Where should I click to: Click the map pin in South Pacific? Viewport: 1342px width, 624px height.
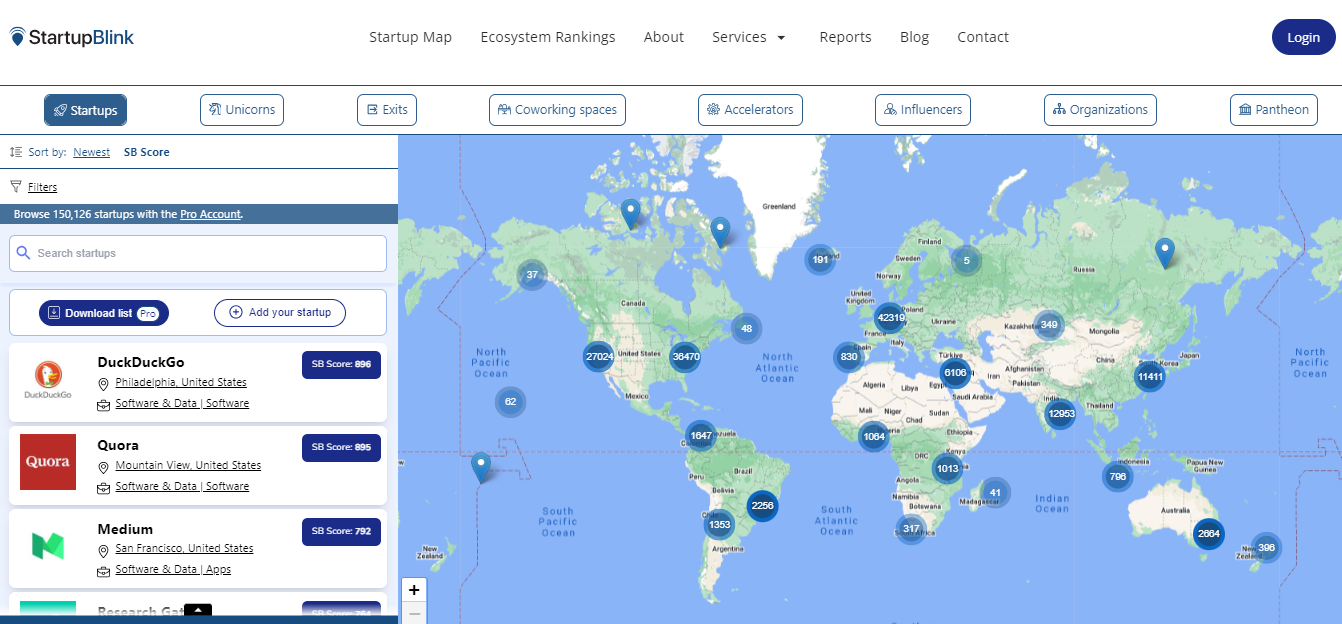[481, 467]
